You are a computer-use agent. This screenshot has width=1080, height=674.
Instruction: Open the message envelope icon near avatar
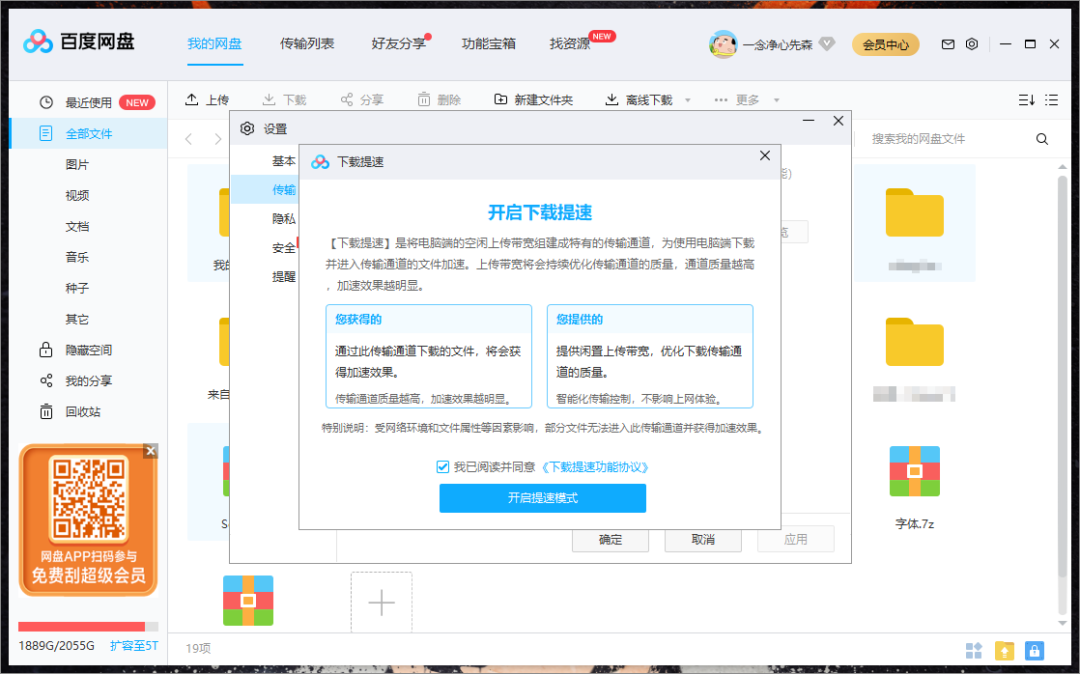click(946, 44)
